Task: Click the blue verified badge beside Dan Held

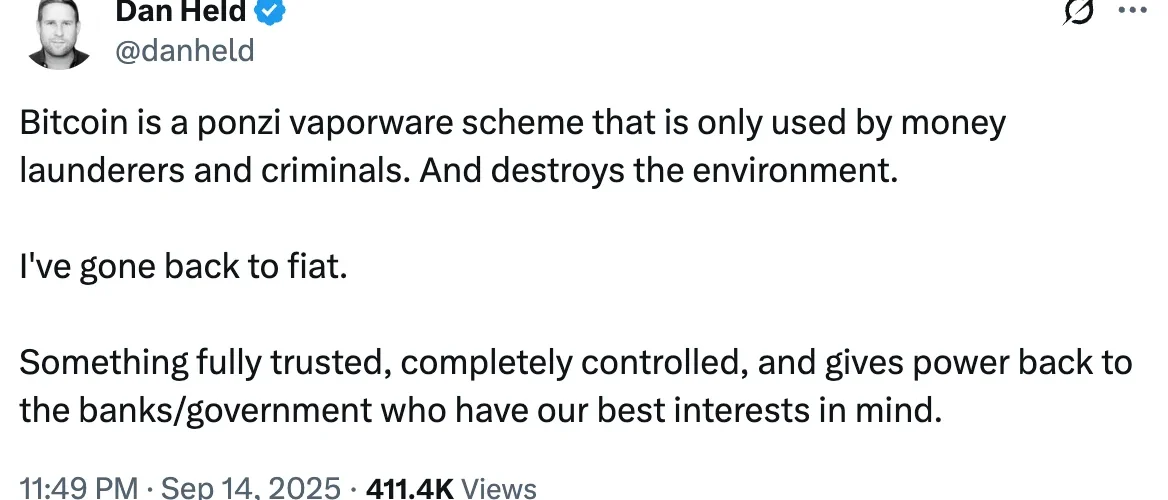Action: pos(273,11)
